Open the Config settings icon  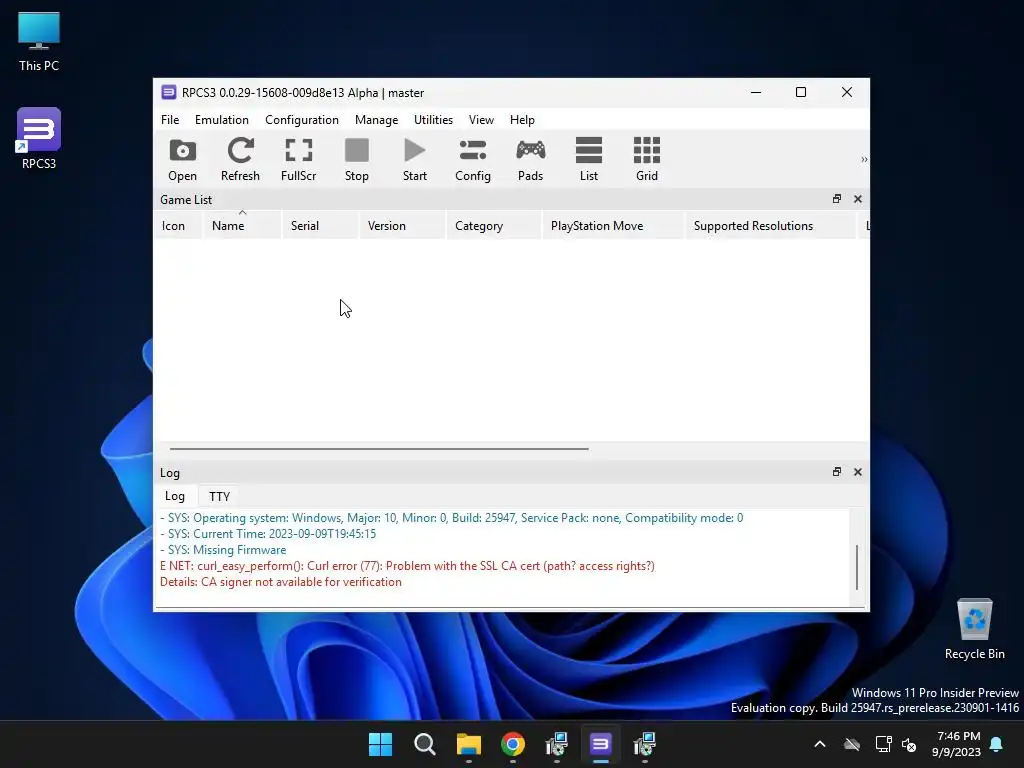(473, 160)
